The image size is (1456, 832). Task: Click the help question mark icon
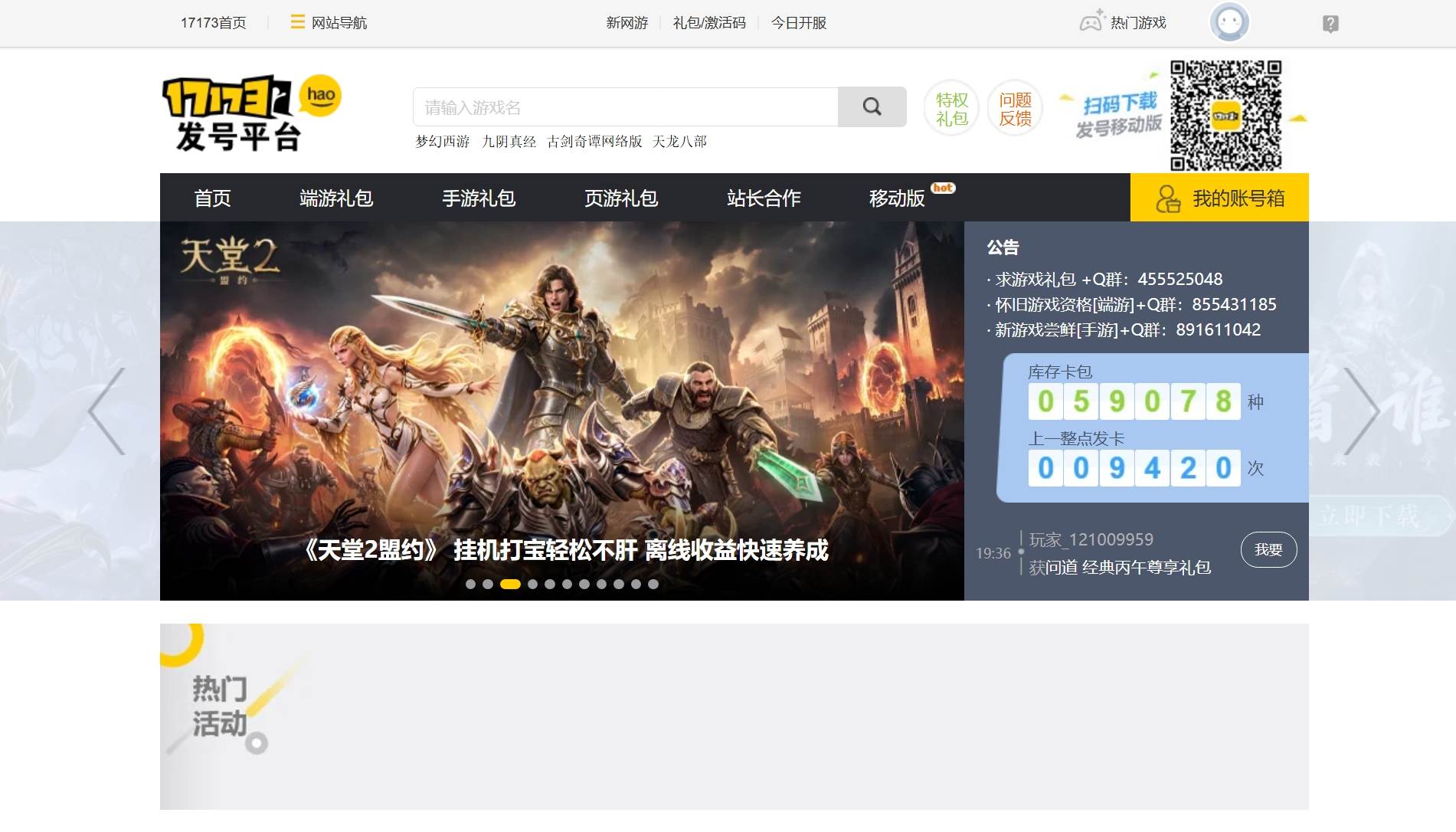(1330, 24)
